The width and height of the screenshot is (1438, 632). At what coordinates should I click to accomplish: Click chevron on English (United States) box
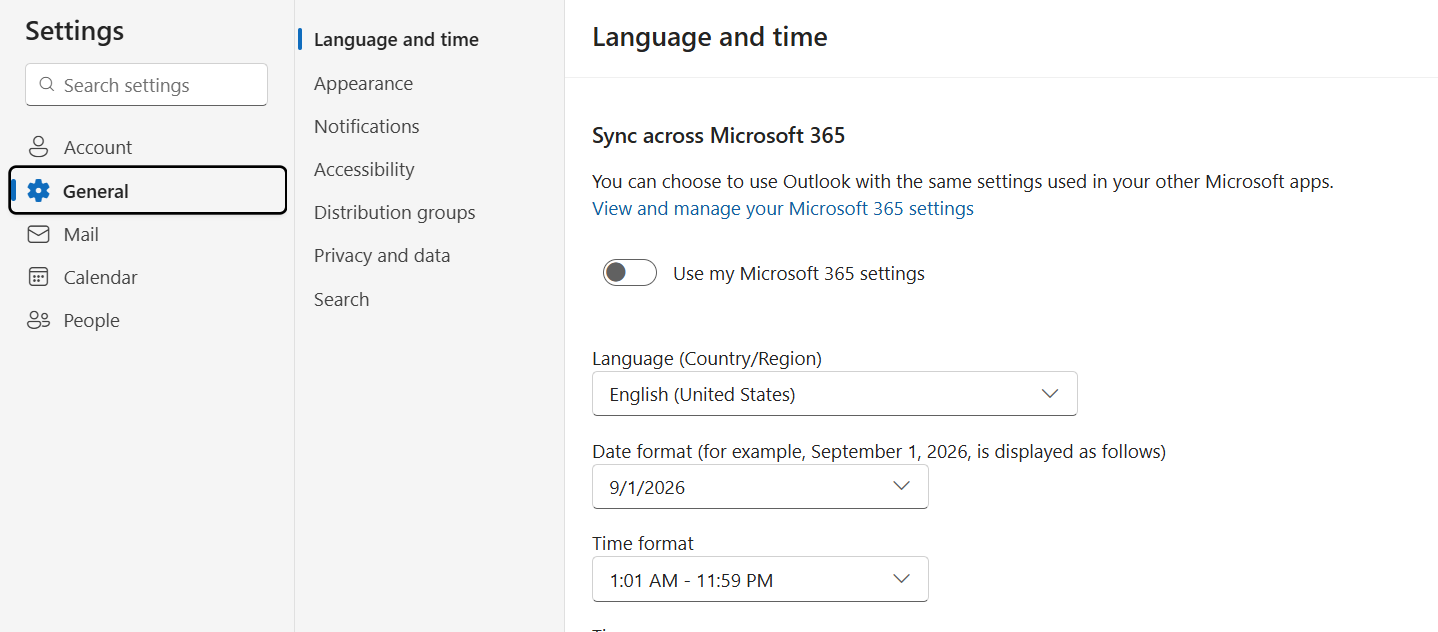click(x=1050, y=394)
